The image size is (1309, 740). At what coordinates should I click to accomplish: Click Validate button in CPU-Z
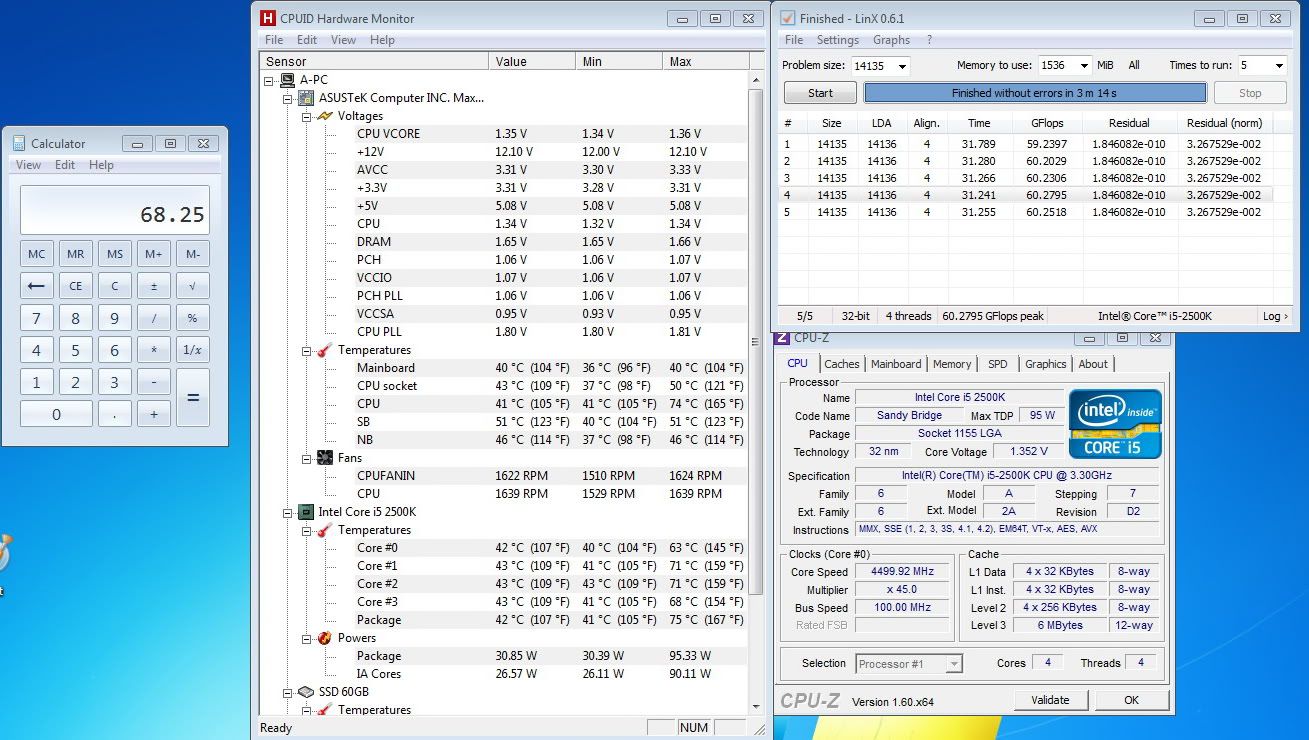(1051, 700)
